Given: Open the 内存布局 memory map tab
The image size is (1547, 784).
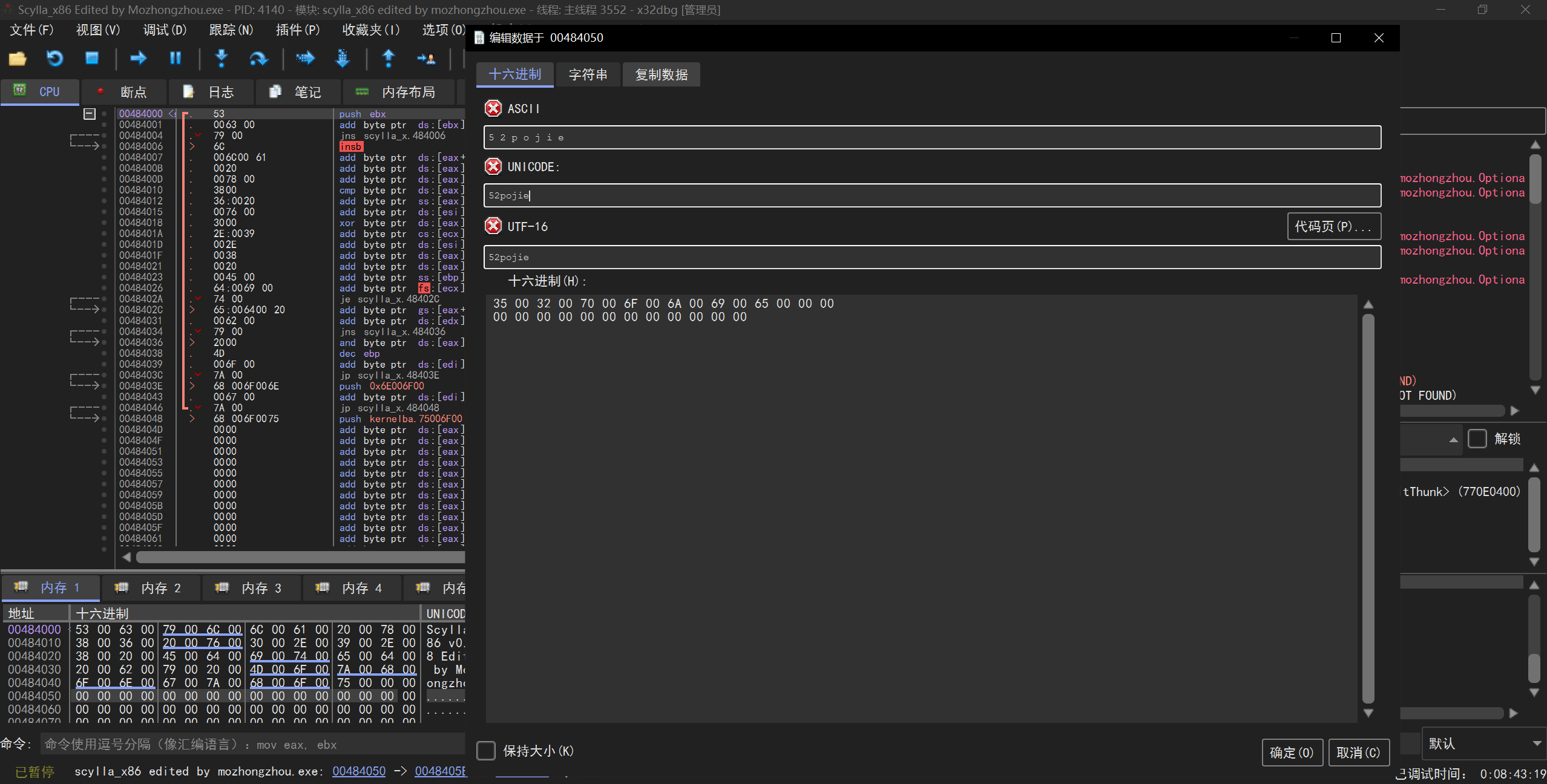Looking at the screenshot, I should (x=399, y=92).
